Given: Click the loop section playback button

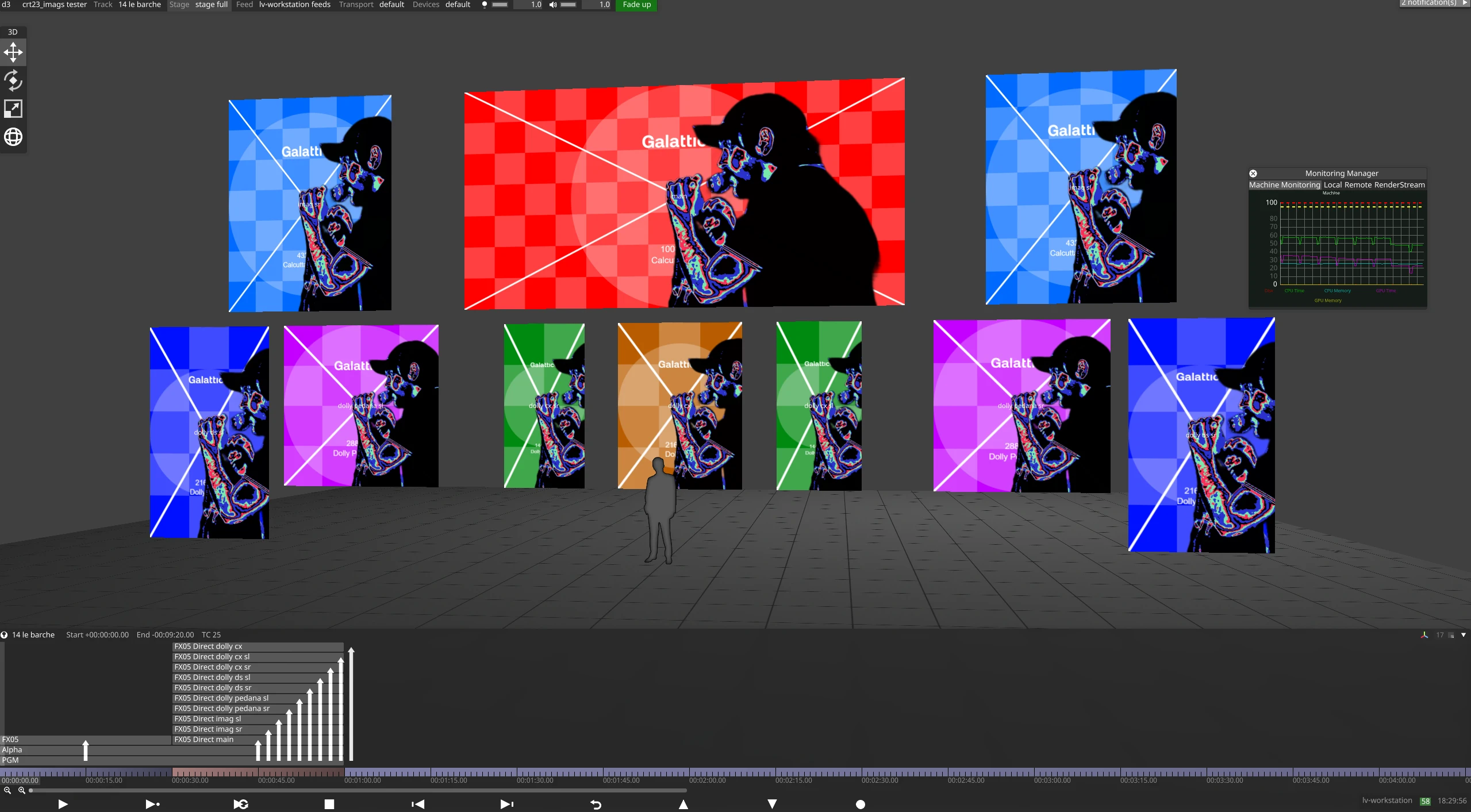Looking at the screenshot, I should tap(241, 804).
